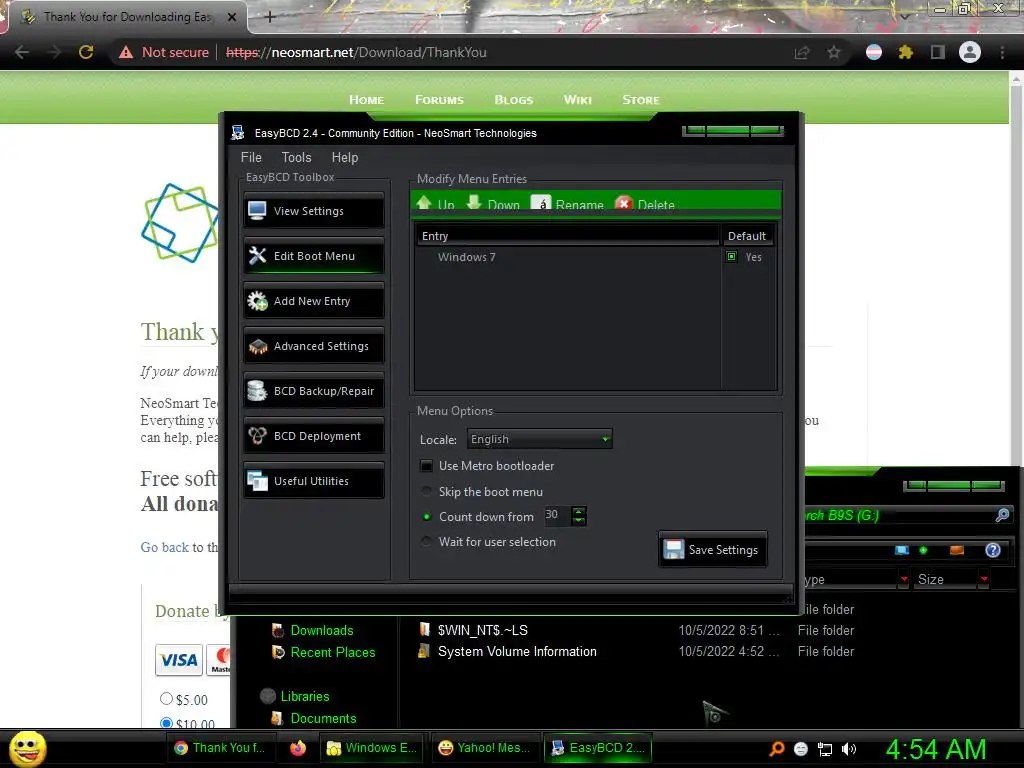
Task: Go to Home on NeoSmart site
Action: click(x=366, y=100)
